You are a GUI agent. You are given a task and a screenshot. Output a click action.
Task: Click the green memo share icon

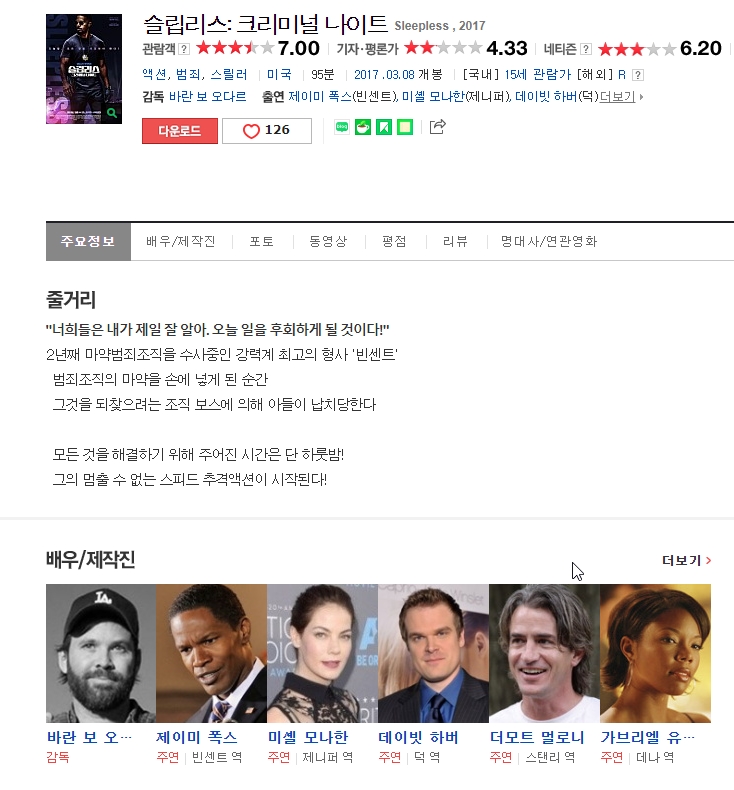pos(405,127)
